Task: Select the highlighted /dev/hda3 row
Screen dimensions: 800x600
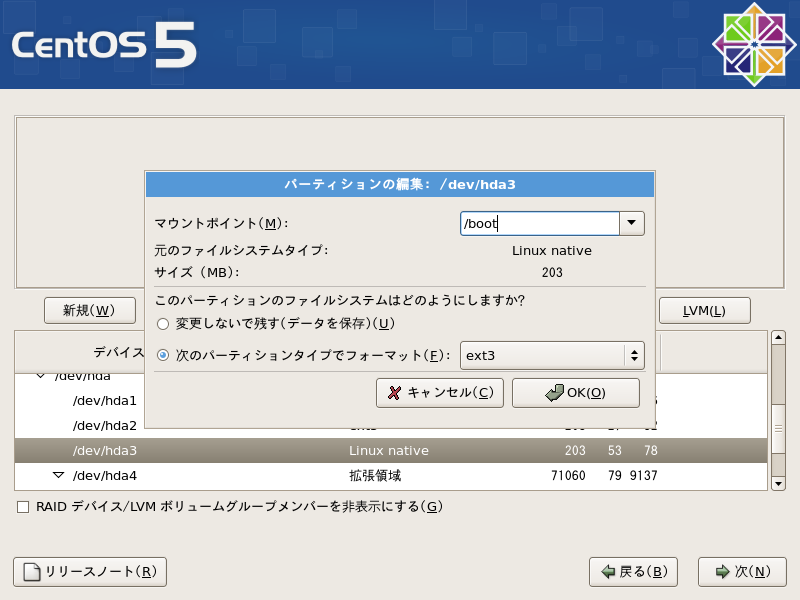Action: point(391,451)
